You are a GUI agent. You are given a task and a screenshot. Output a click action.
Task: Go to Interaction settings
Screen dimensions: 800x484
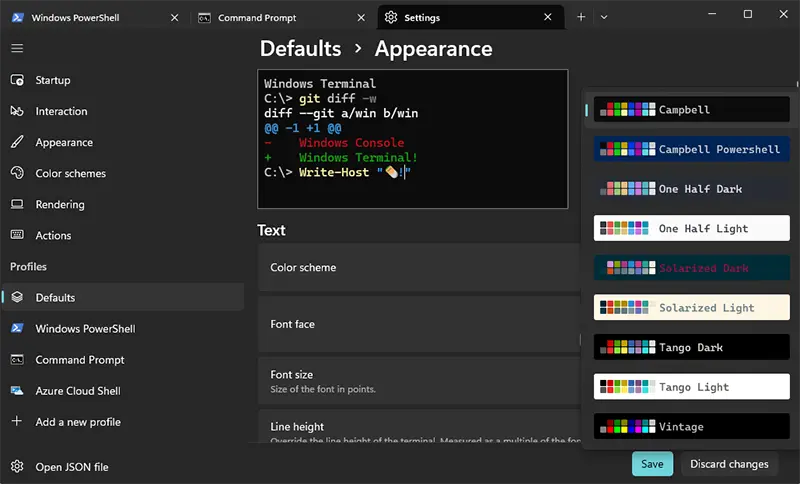point(122,111)
